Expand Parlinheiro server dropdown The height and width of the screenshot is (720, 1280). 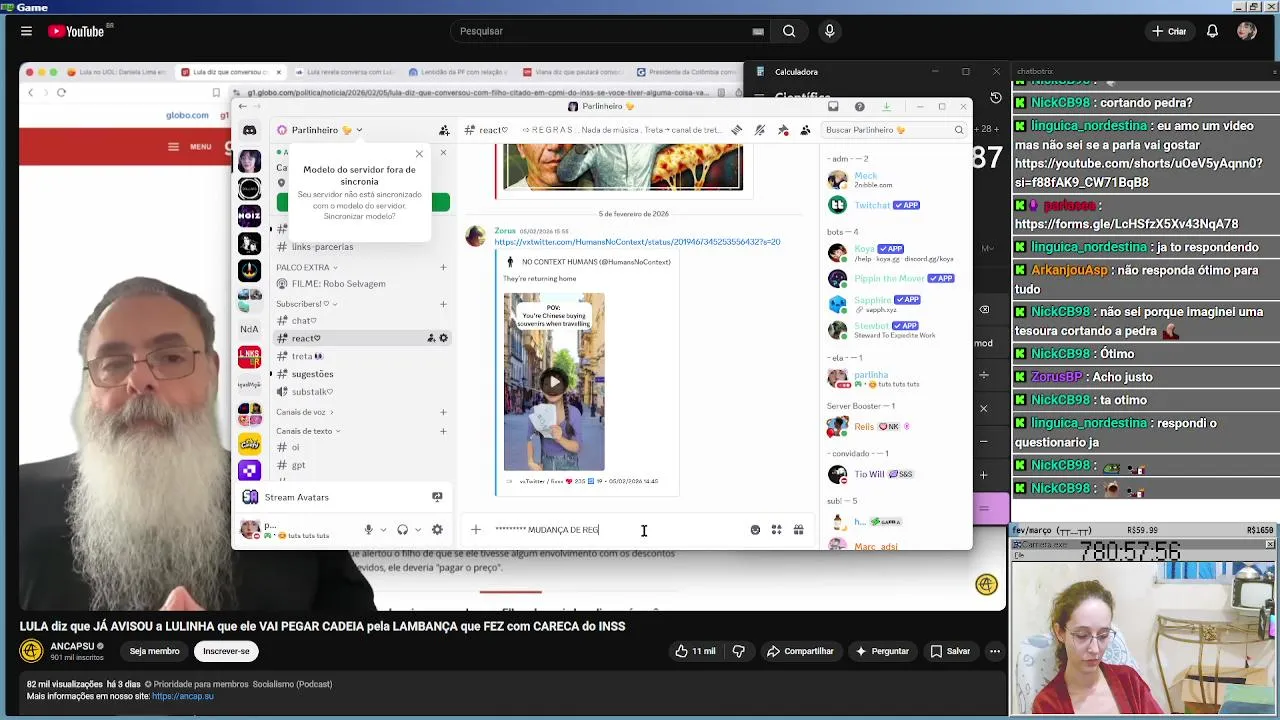[x=359, y=130]
